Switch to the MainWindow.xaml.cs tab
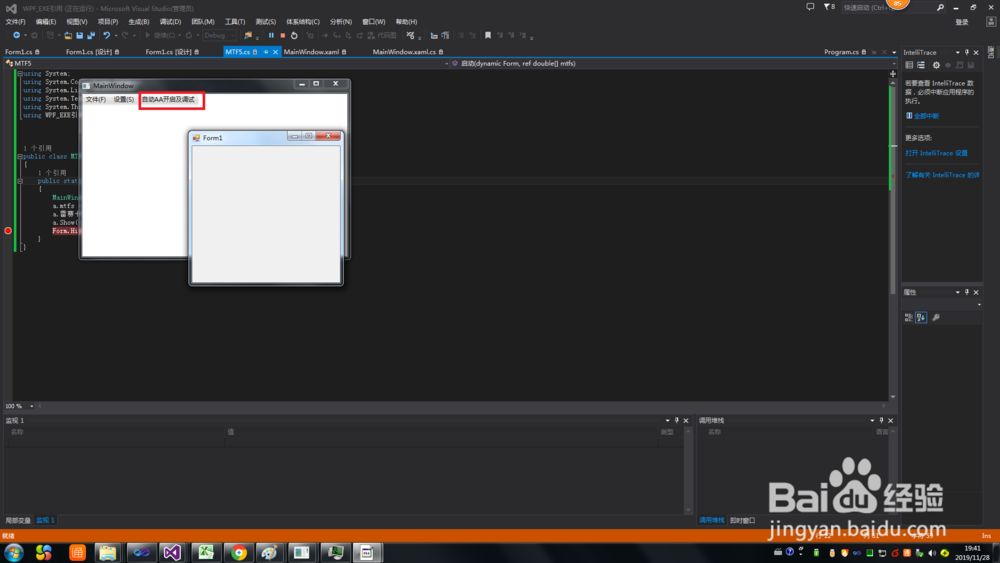Image resolution: width=1000 pixels, height=563 pixels. pyautogui.click(x=404, y=52)
